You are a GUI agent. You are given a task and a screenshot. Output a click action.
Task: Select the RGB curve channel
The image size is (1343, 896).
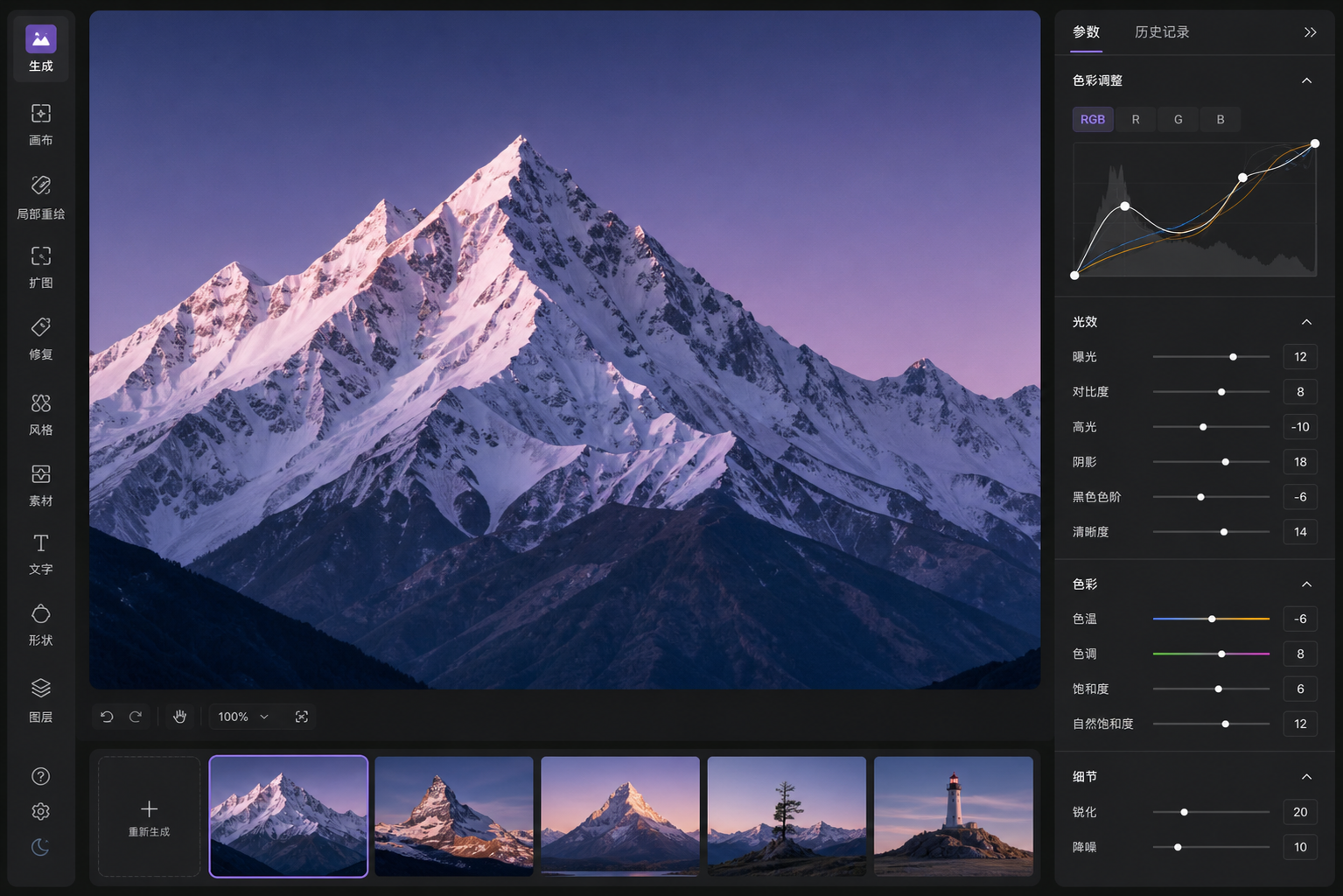click(x=1093, y=120)
